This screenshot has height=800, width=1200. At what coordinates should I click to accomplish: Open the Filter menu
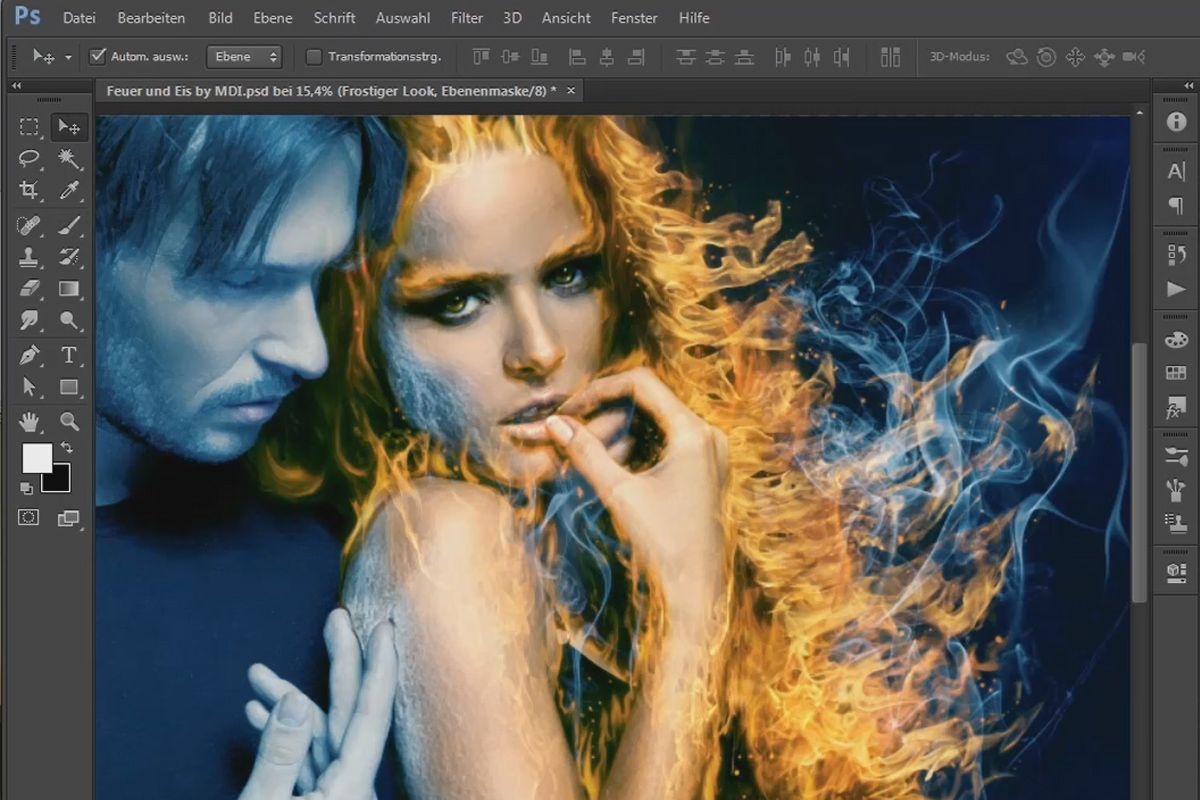point(467,18)
